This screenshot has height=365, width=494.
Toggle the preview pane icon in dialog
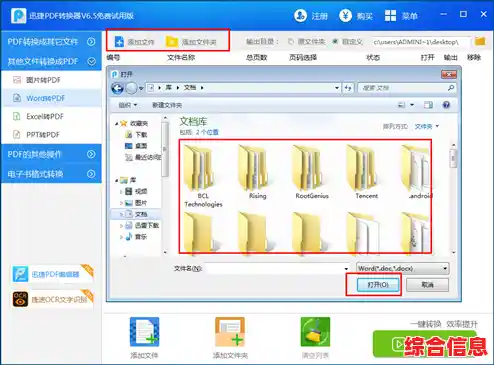428,105
